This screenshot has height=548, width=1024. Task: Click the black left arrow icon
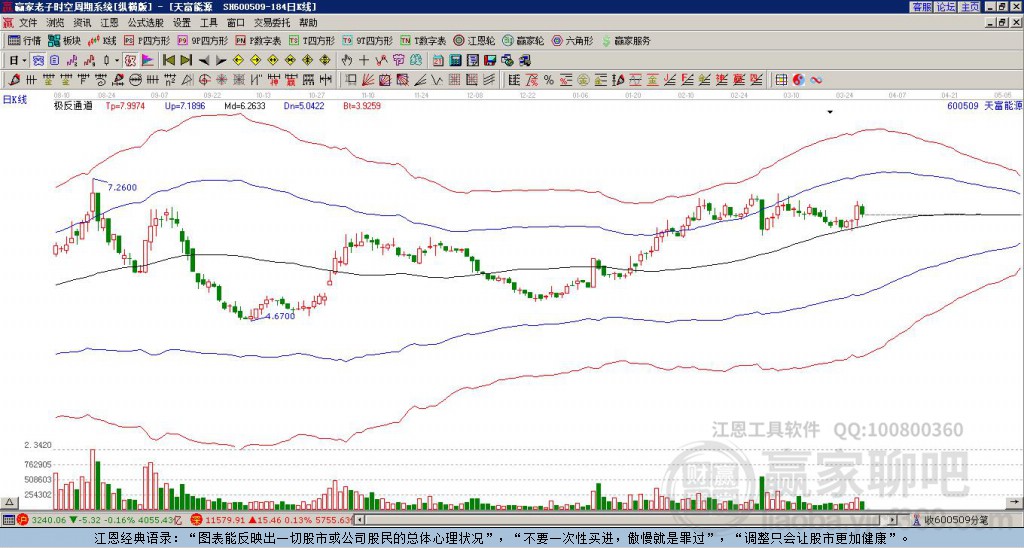[x=204, y=61]
